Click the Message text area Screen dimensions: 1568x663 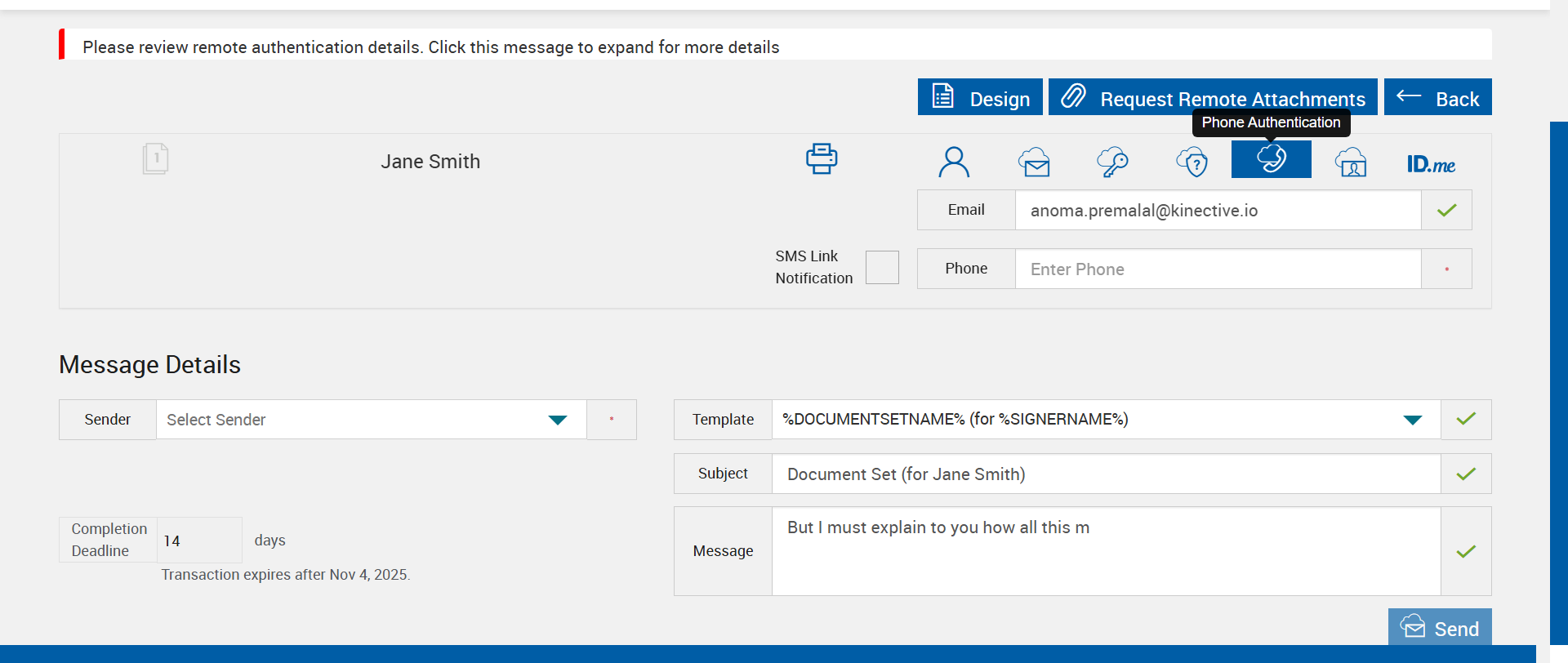point(1106,551)
